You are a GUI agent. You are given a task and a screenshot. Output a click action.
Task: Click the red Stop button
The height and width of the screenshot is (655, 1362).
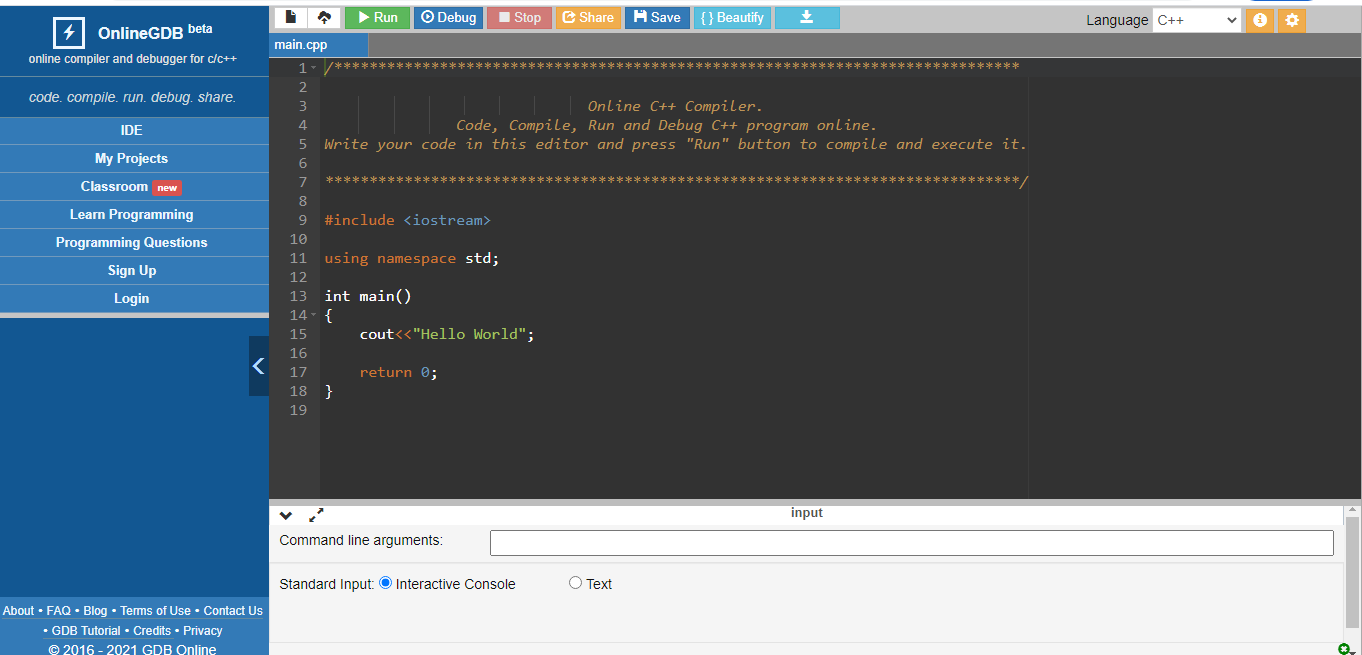[x=519, y=17]
